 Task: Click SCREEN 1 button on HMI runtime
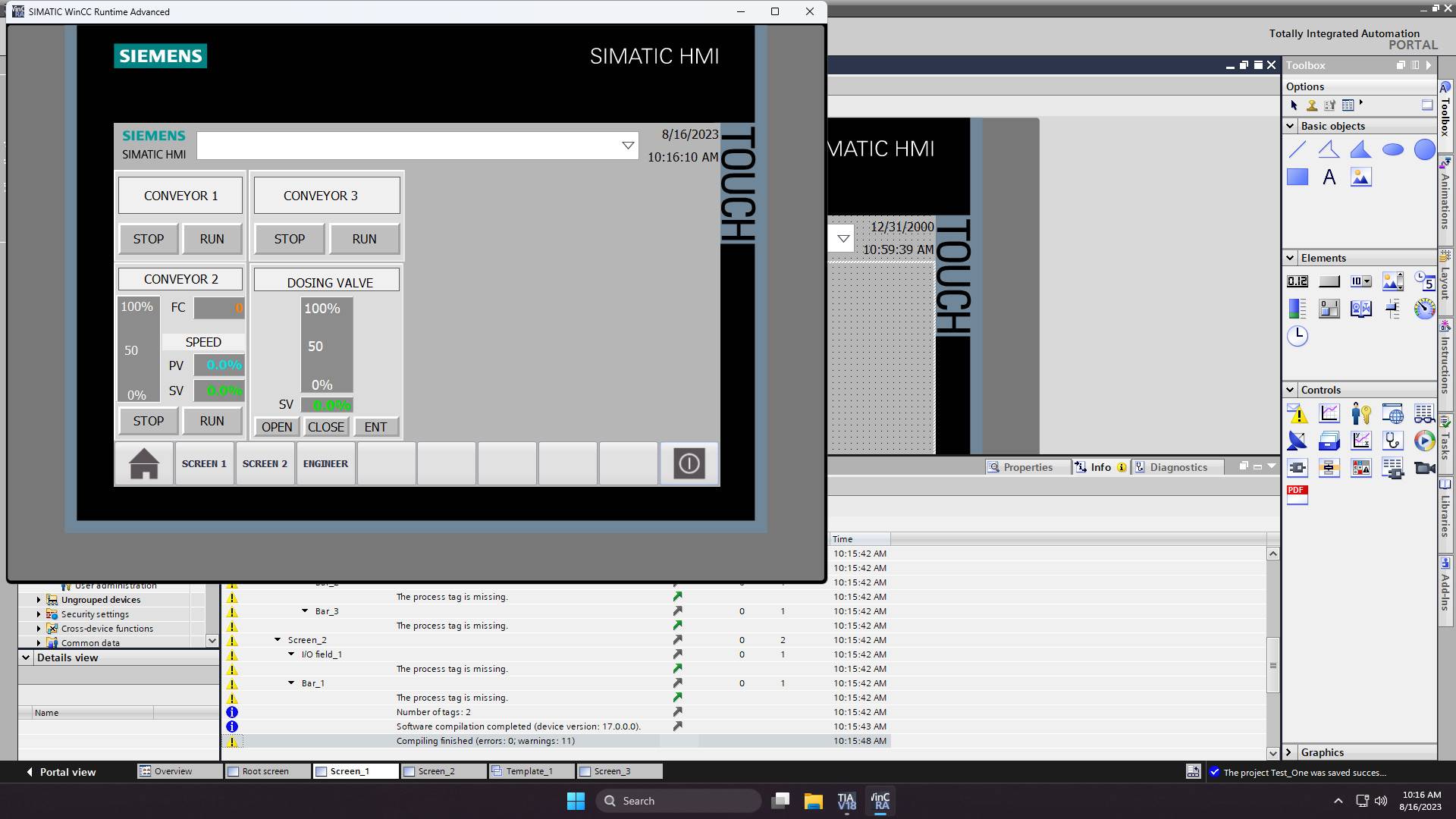point(204,463)
